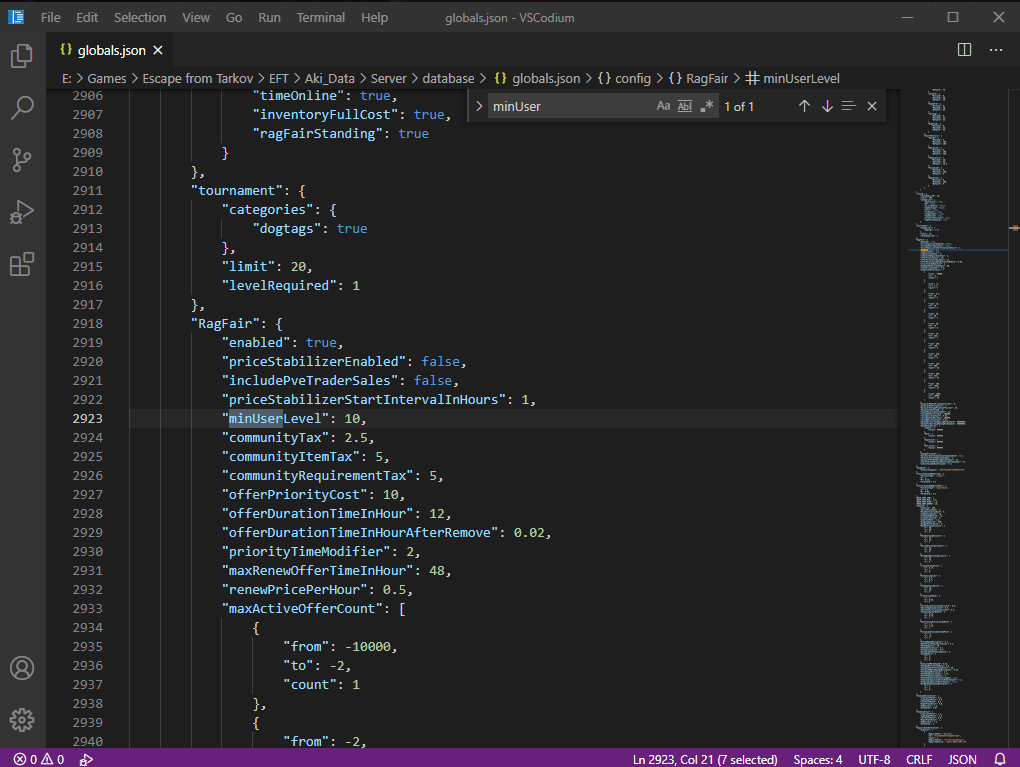The width and height of the screenshot is (1020, 767).
Task: Open Problems panel via errors and warnings count
Action: 39,759
